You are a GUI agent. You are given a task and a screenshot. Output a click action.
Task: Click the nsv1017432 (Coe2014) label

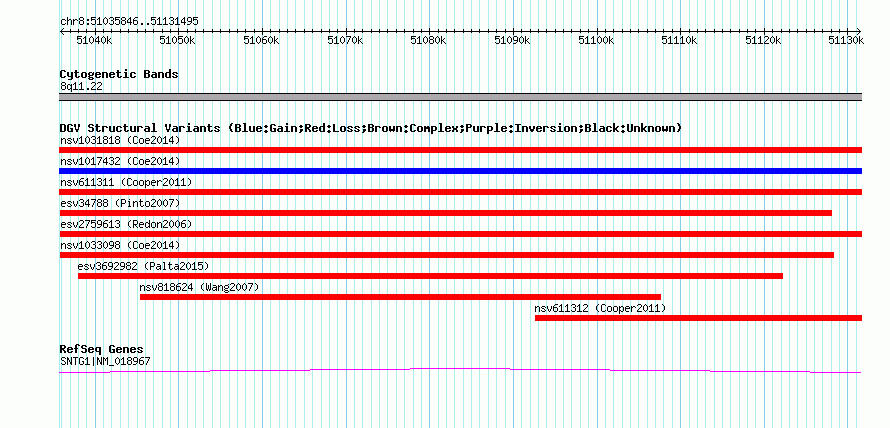[x=120, y=161]
